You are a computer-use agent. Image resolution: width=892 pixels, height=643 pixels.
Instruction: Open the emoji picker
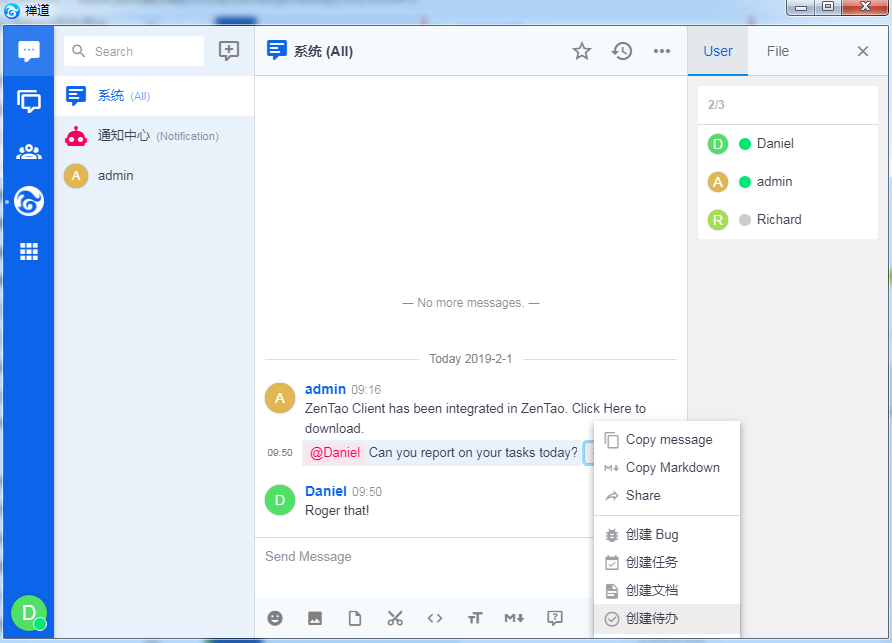(275, 618)
